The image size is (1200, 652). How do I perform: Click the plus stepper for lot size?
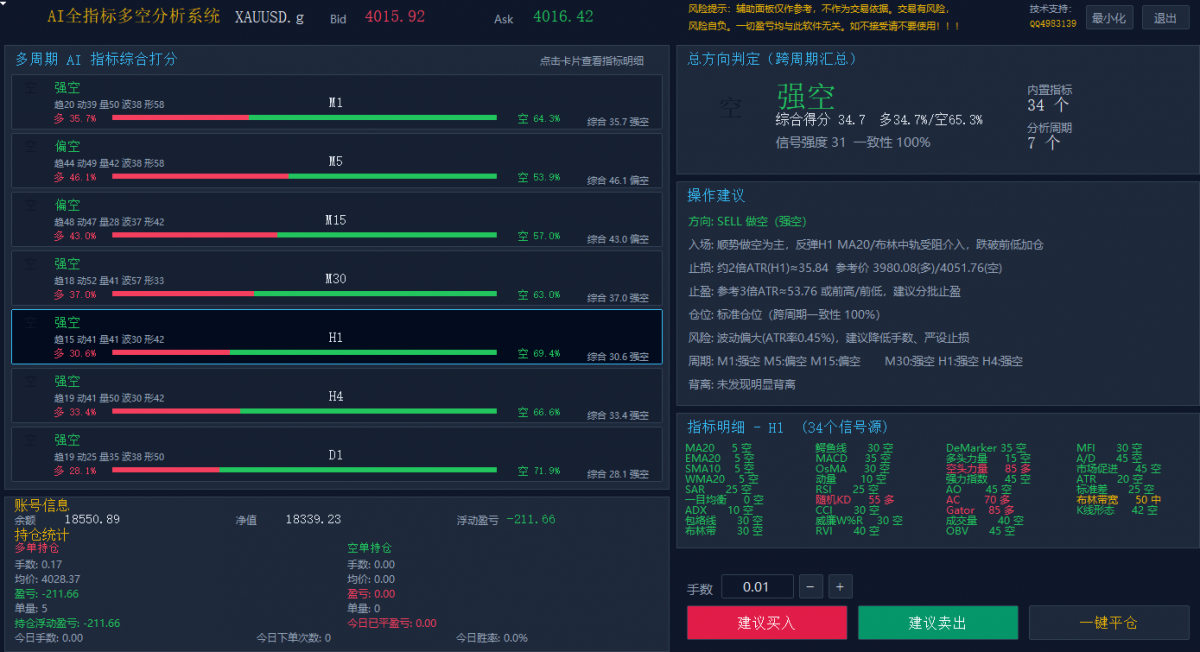840,587
